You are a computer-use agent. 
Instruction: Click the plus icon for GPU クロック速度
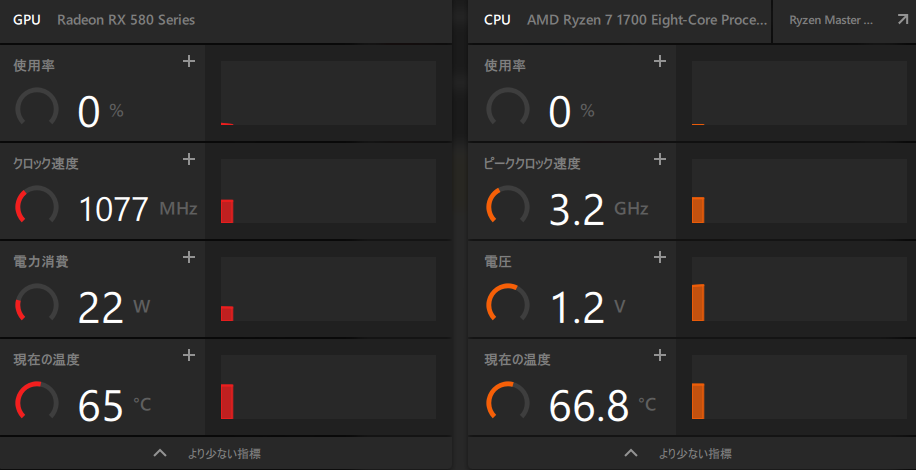point(188,159)
